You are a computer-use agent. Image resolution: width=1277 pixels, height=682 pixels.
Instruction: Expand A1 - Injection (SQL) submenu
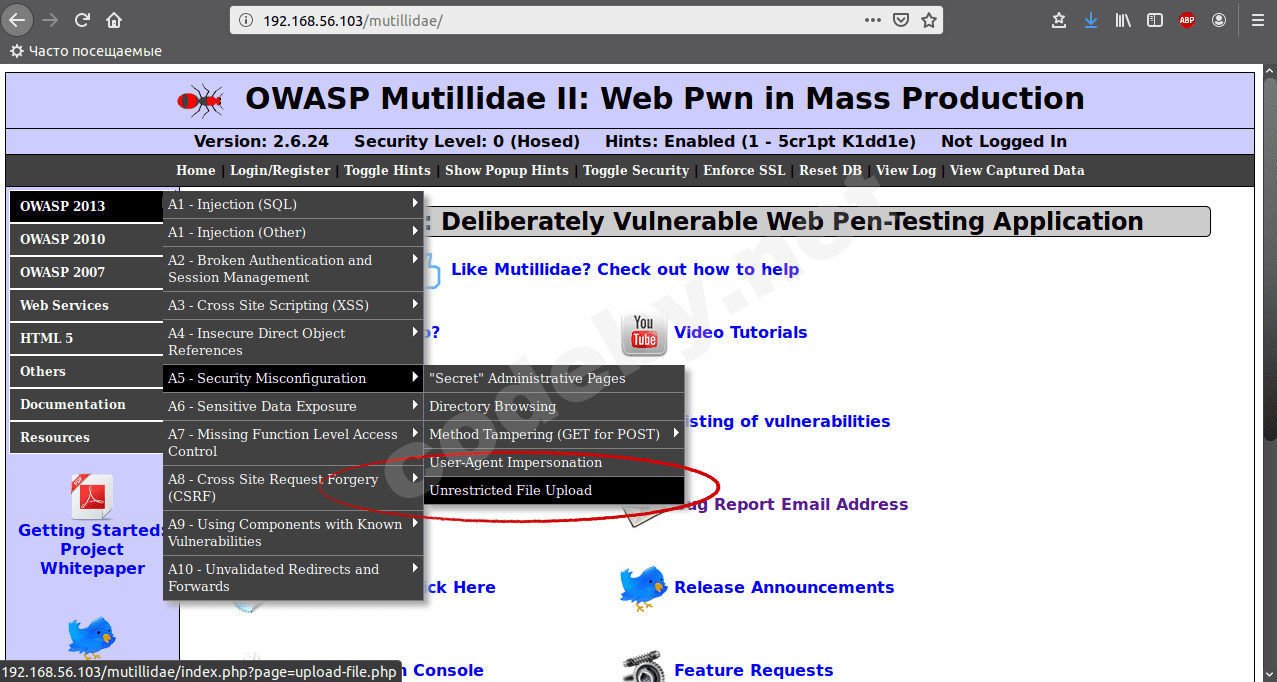click(x=294, y=204)
